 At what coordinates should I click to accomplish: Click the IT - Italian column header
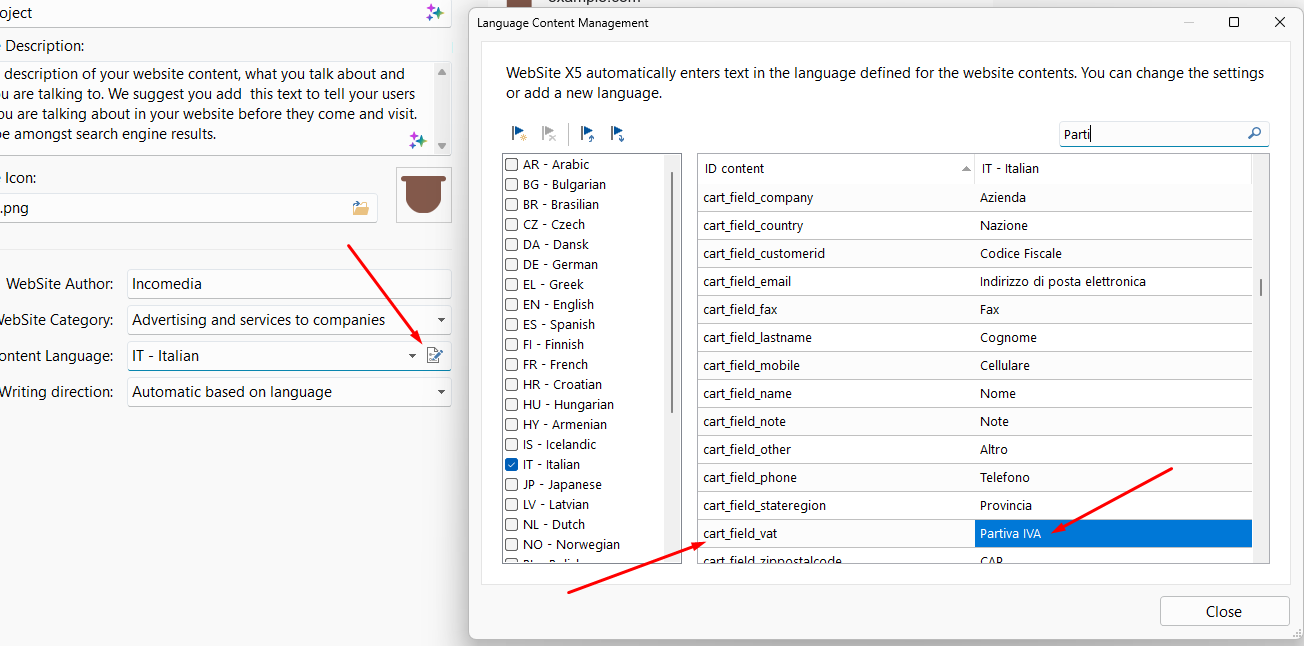(x=1110, y=169)
